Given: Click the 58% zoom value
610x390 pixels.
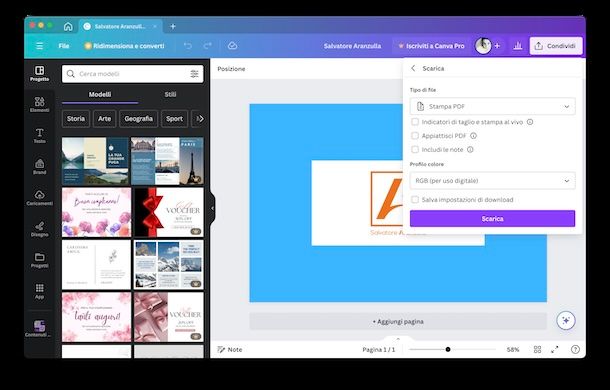Looking at the screenshot, I should click(x=513, y=350).
